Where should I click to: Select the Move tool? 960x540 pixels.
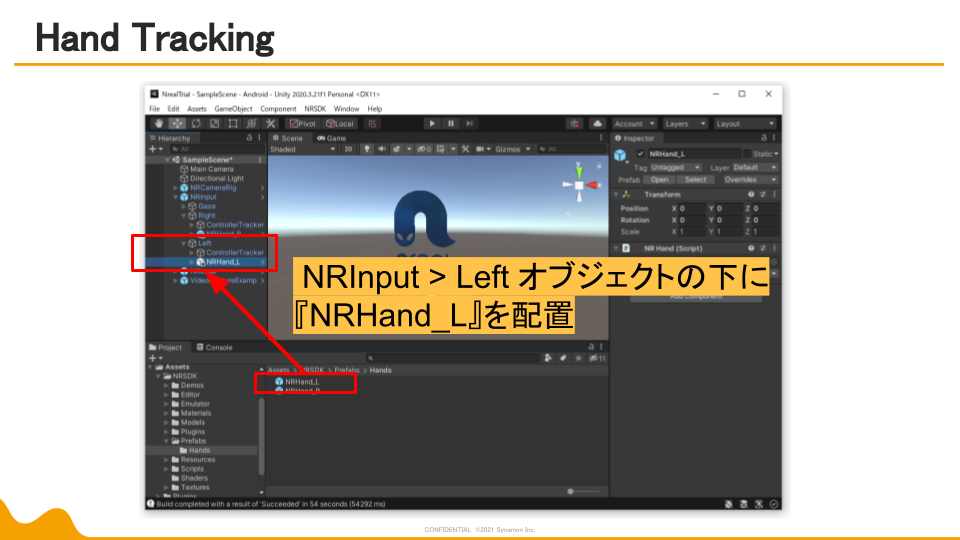coord(177,124)
